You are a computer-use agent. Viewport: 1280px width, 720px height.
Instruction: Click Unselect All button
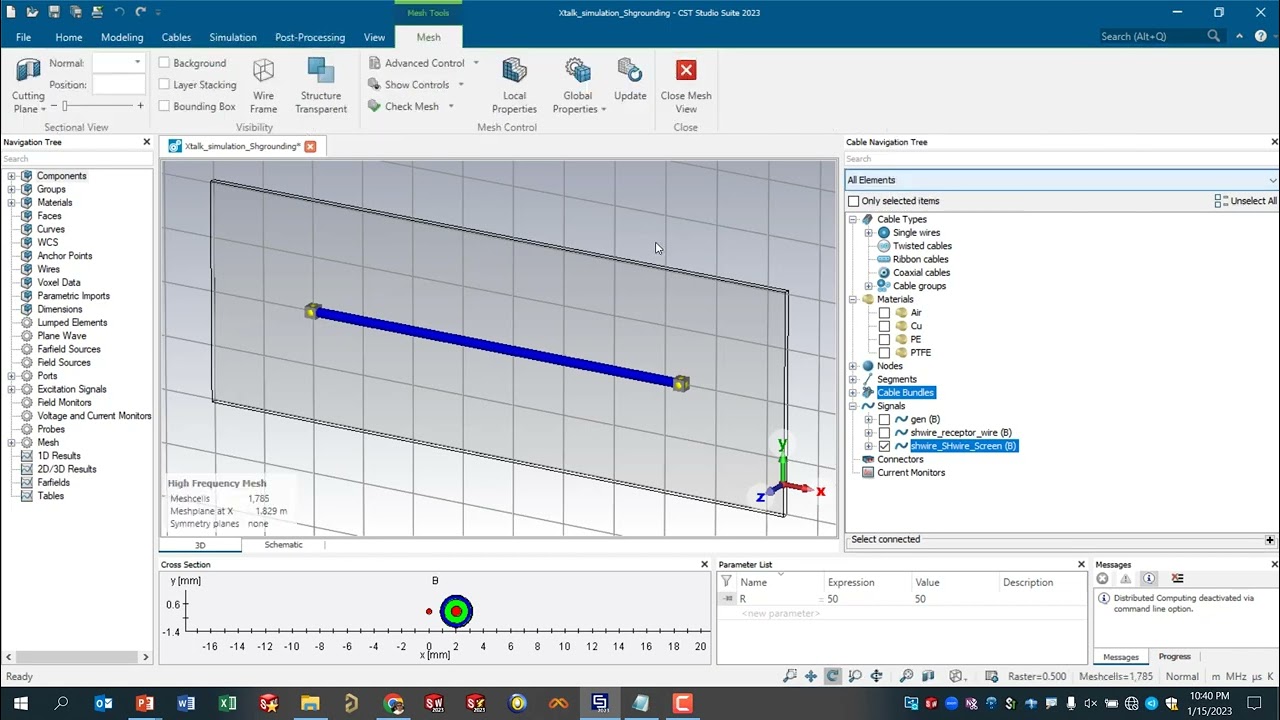pyautogui.click(x=1246, y=201)
